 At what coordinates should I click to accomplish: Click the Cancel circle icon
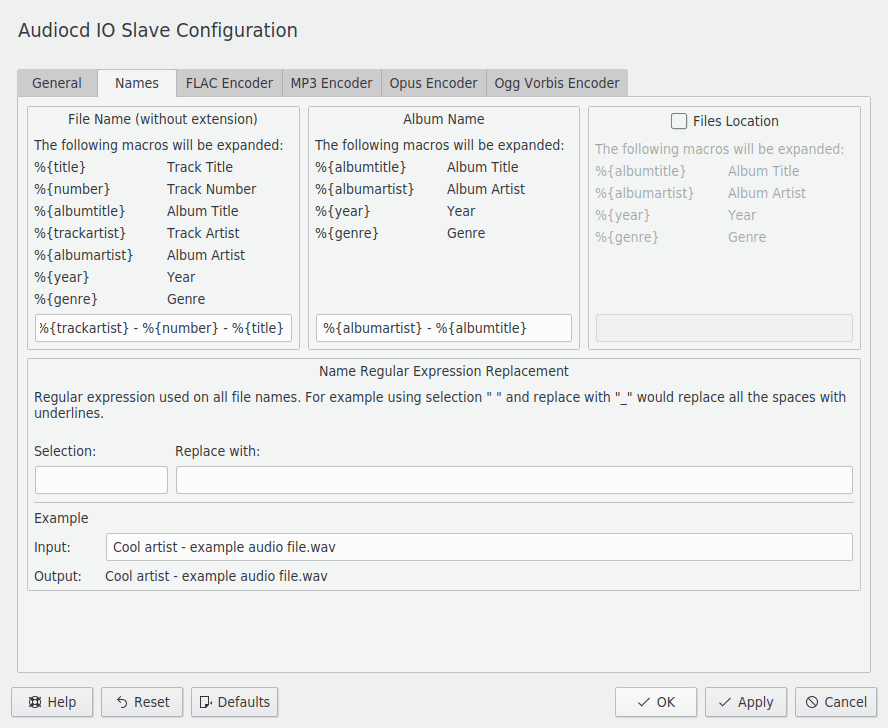812,702
